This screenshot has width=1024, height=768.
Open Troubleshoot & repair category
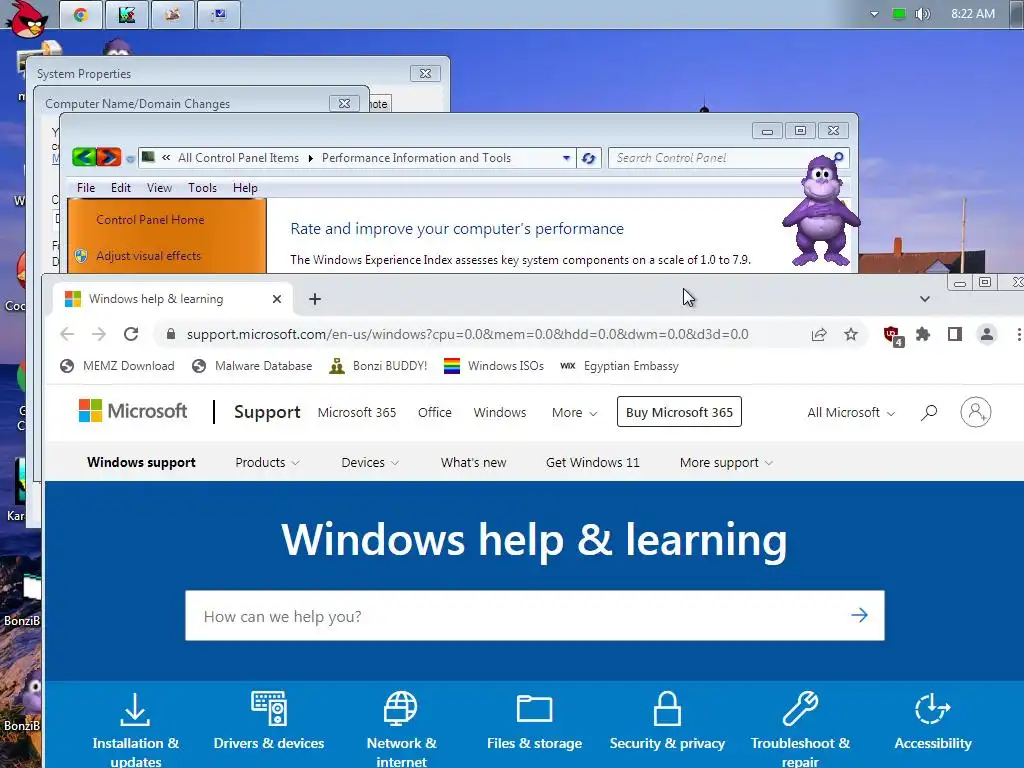click(x=800, y=729)
